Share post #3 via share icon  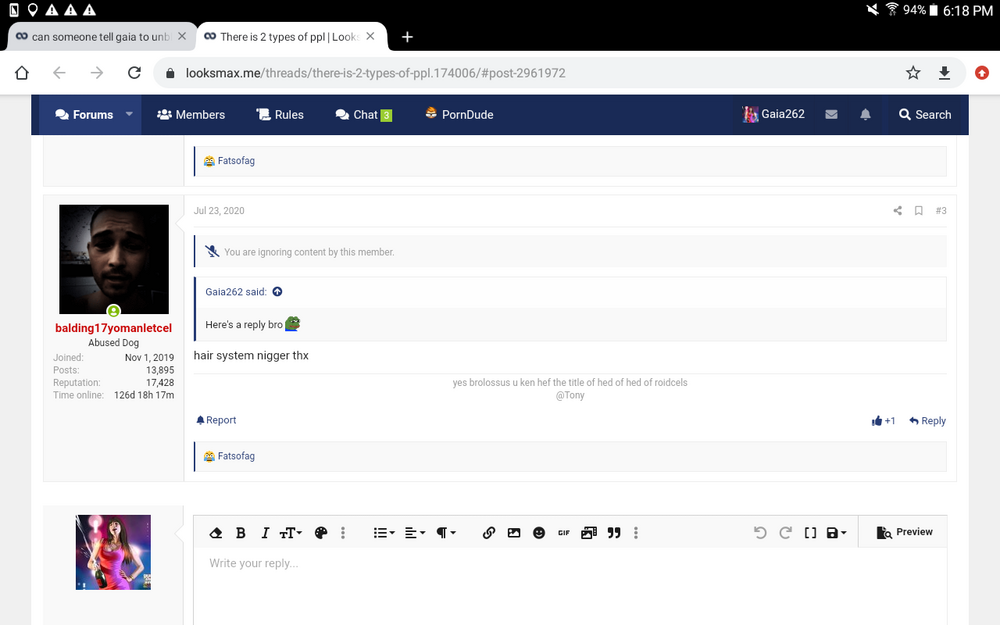click(897, 210)
